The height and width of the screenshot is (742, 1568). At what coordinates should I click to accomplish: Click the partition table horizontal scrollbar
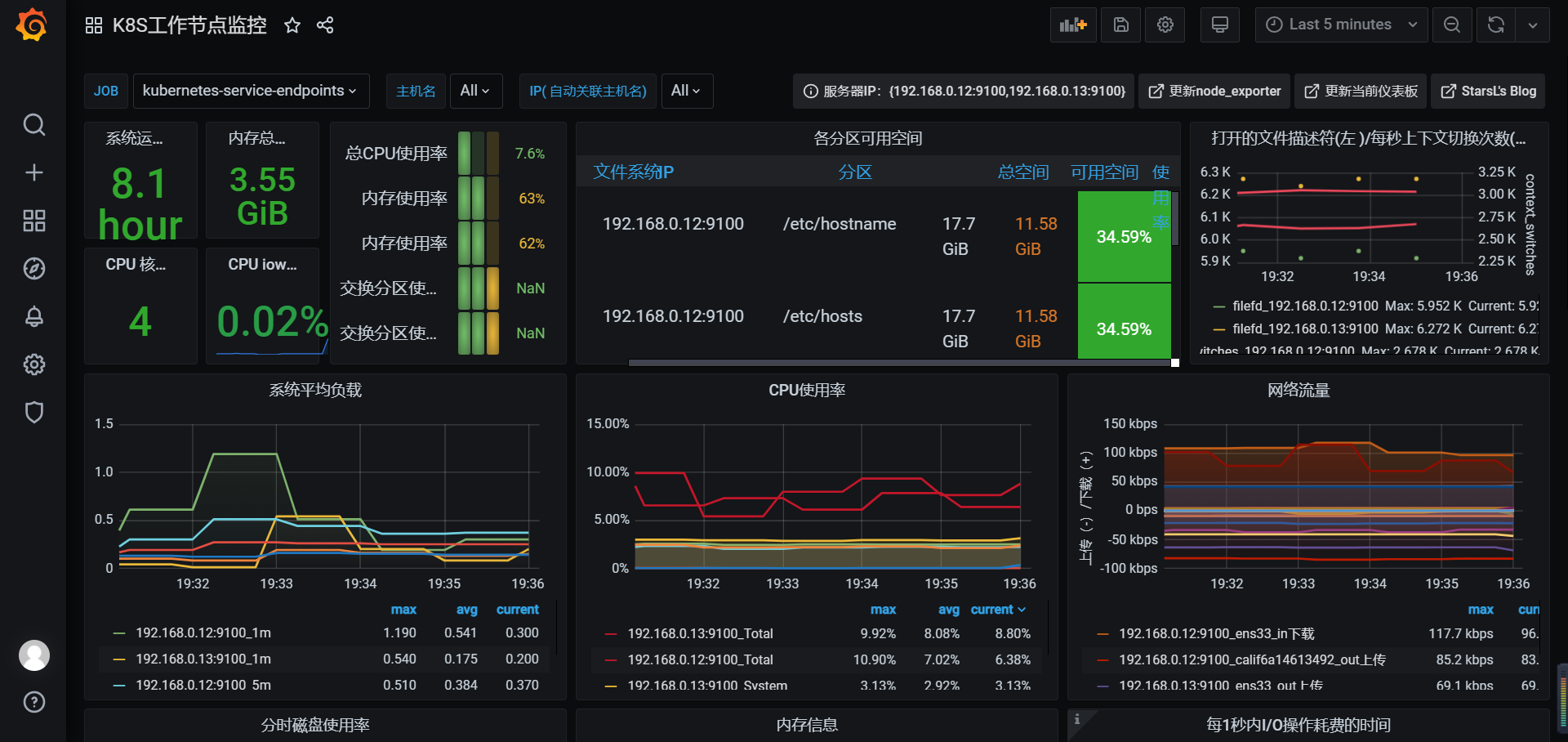tap(898, 362)
